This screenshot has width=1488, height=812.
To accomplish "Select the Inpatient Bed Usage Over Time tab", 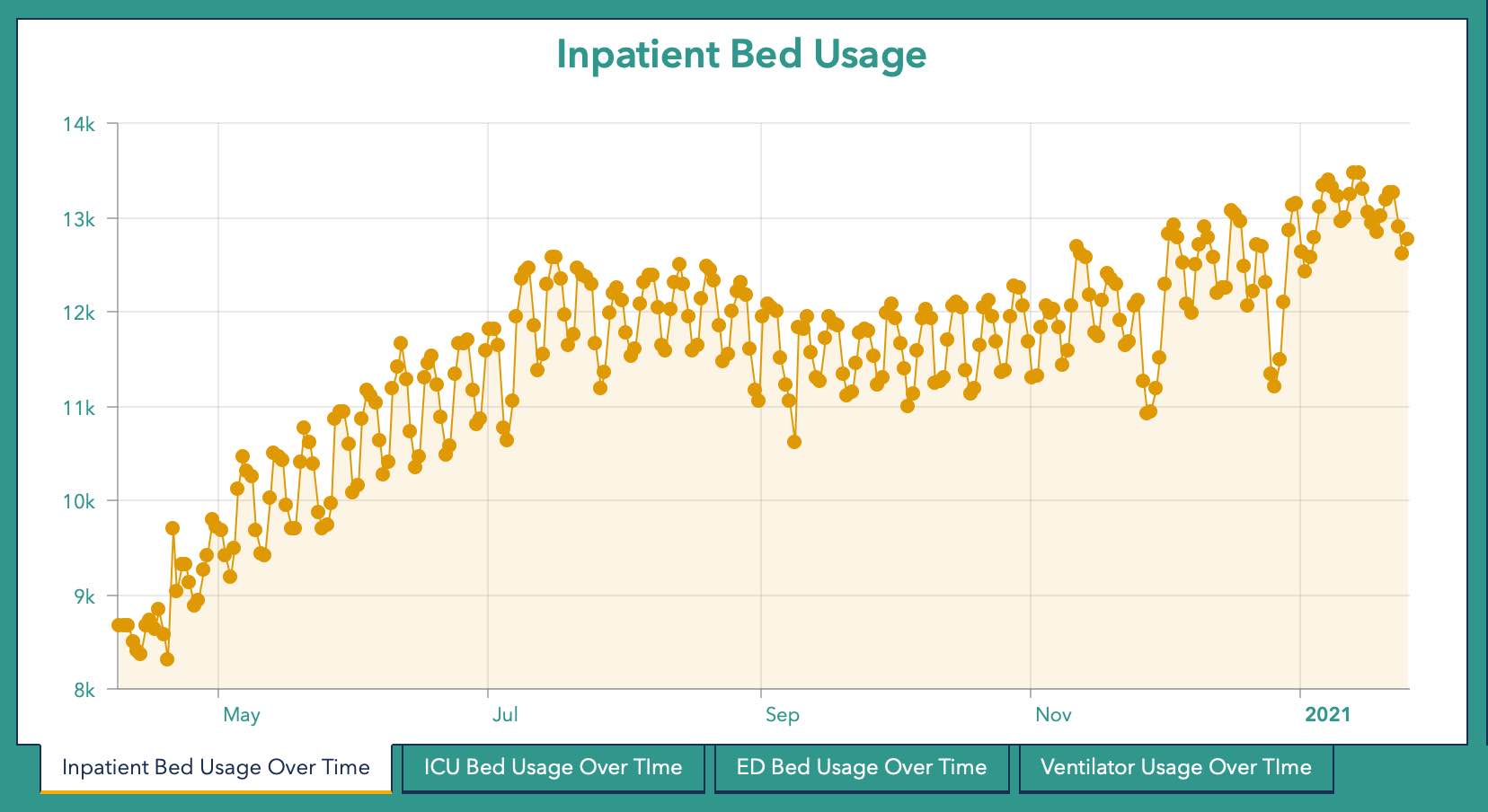I will click(x=216, y=768).
